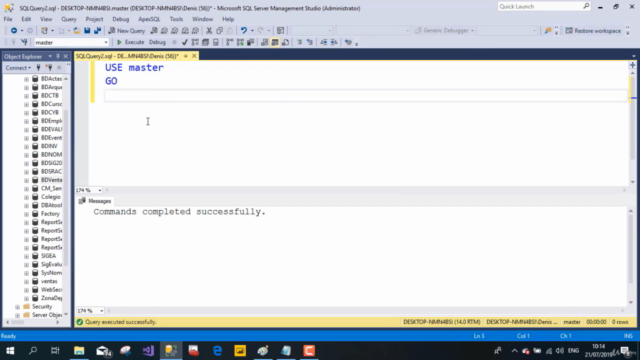
Task: Open the Help menu
Action: (x=228, y=19)
